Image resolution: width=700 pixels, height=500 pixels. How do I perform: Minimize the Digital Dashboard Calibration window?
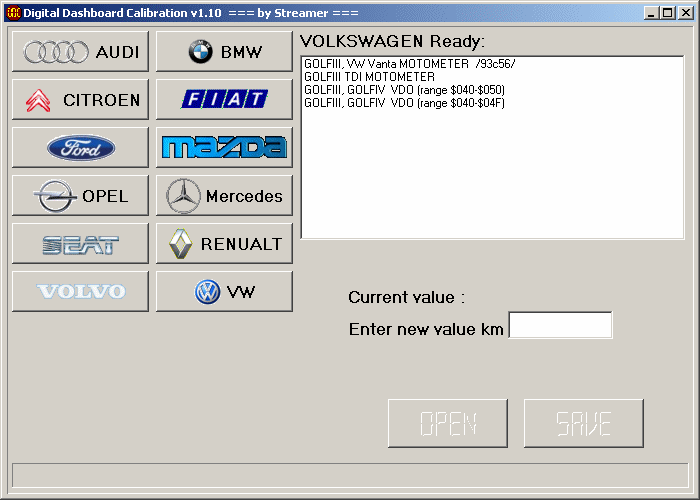651,13
